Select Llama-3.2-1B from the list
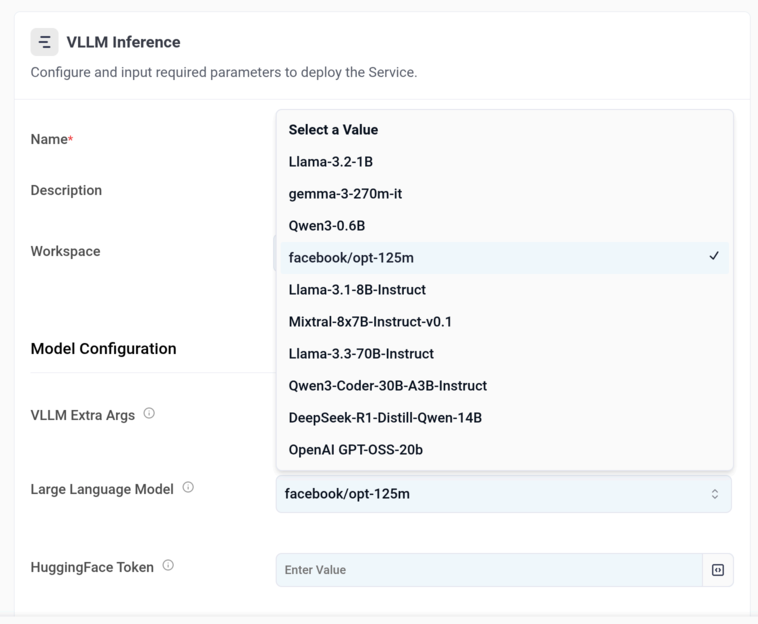The image size is (758, 624). tap(505, 162)
